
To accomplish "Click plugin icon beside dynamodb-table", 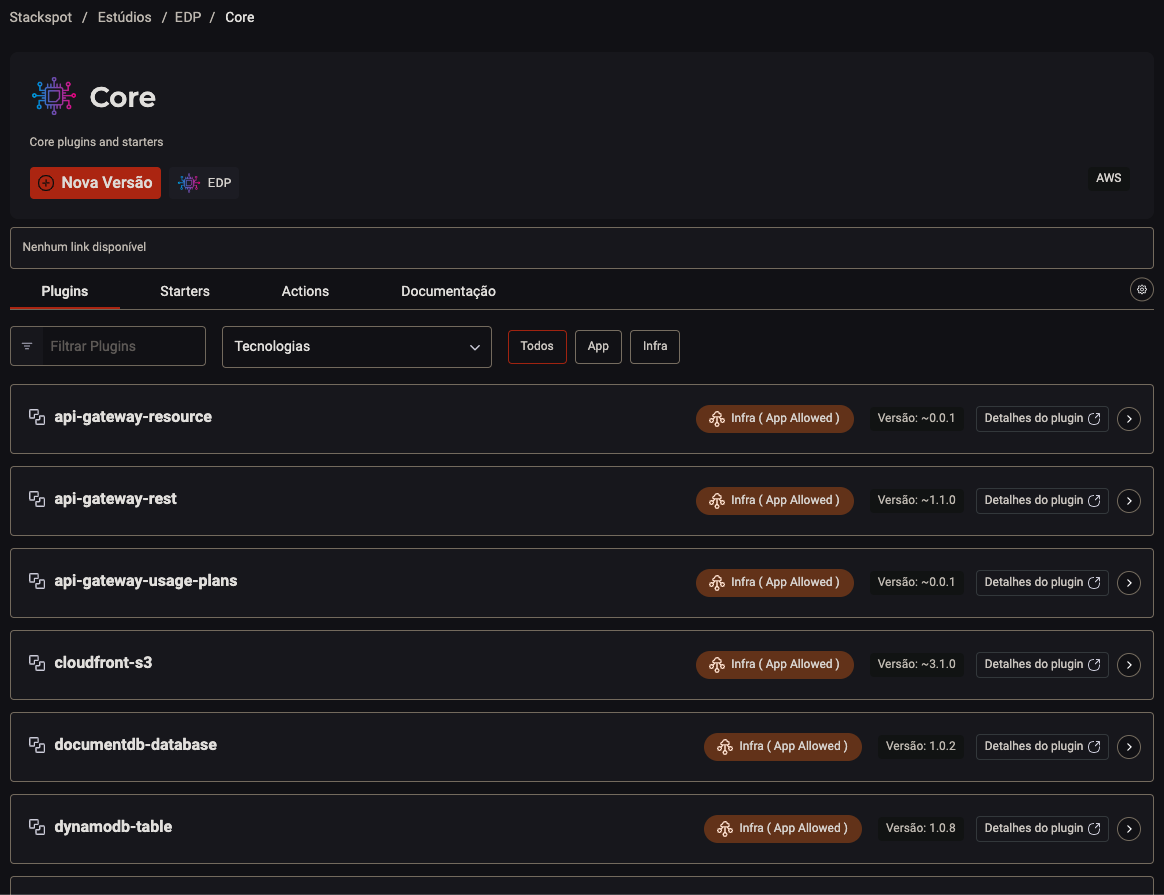I will (36, 827).
